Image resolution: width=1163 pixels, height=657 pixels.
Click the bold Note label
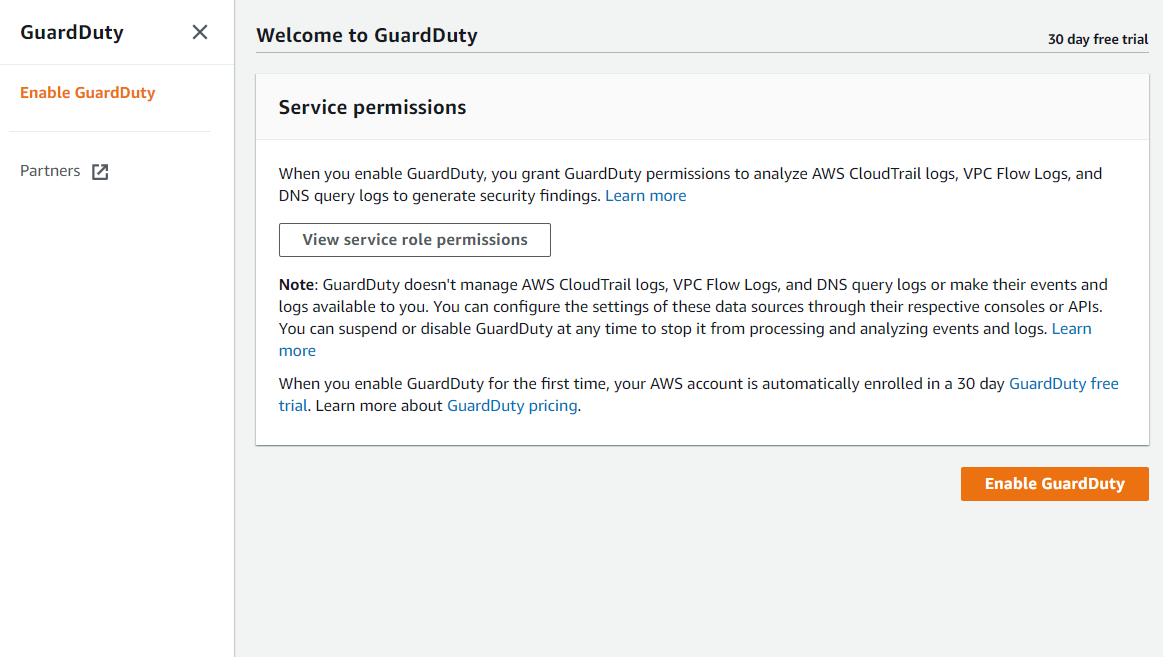[297, 285]
